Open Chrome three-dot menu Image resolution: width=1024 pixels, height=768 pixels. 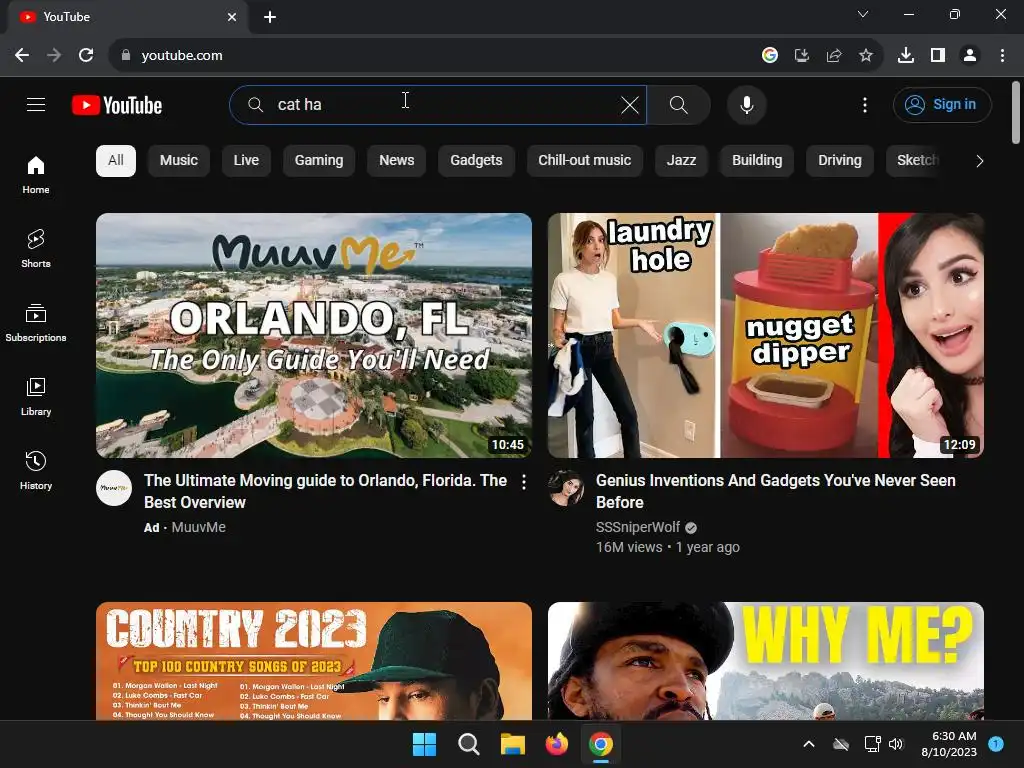tap(1002, 56)
